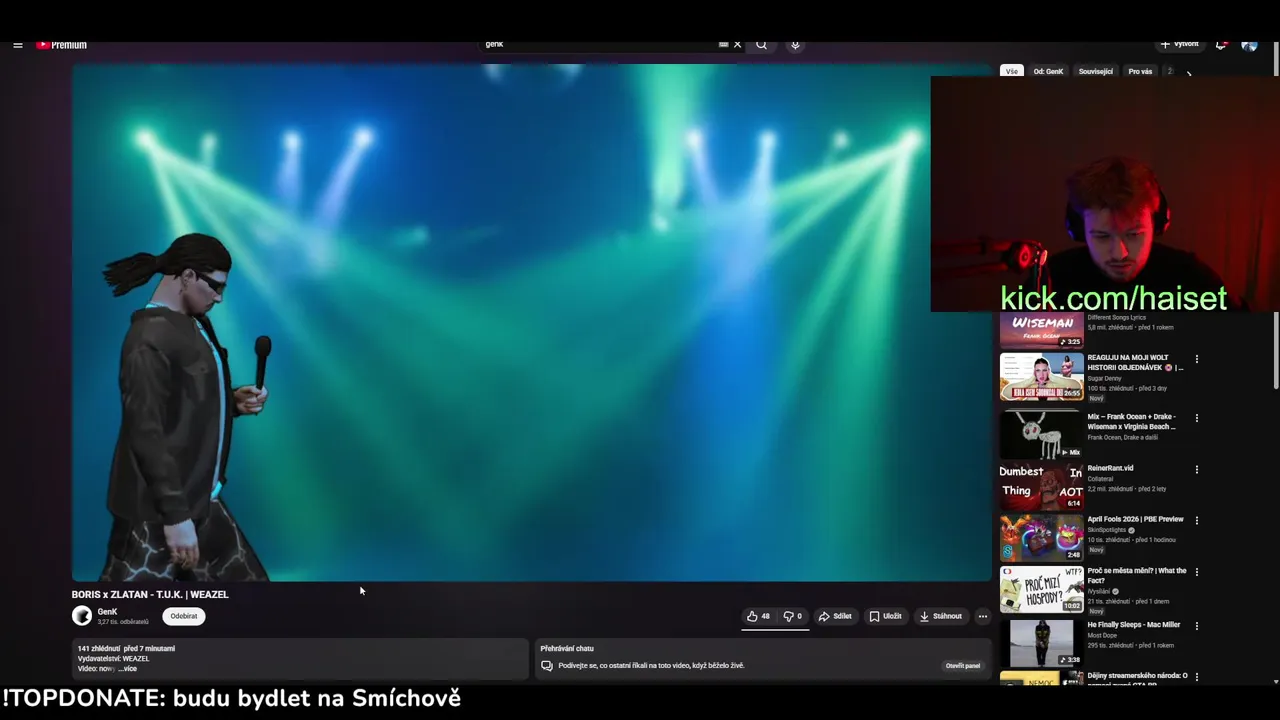The height and width of the screenshot is (720, 1280).
Task: Open the YouTube hamburger guide menu
Action: click(17, 45)
